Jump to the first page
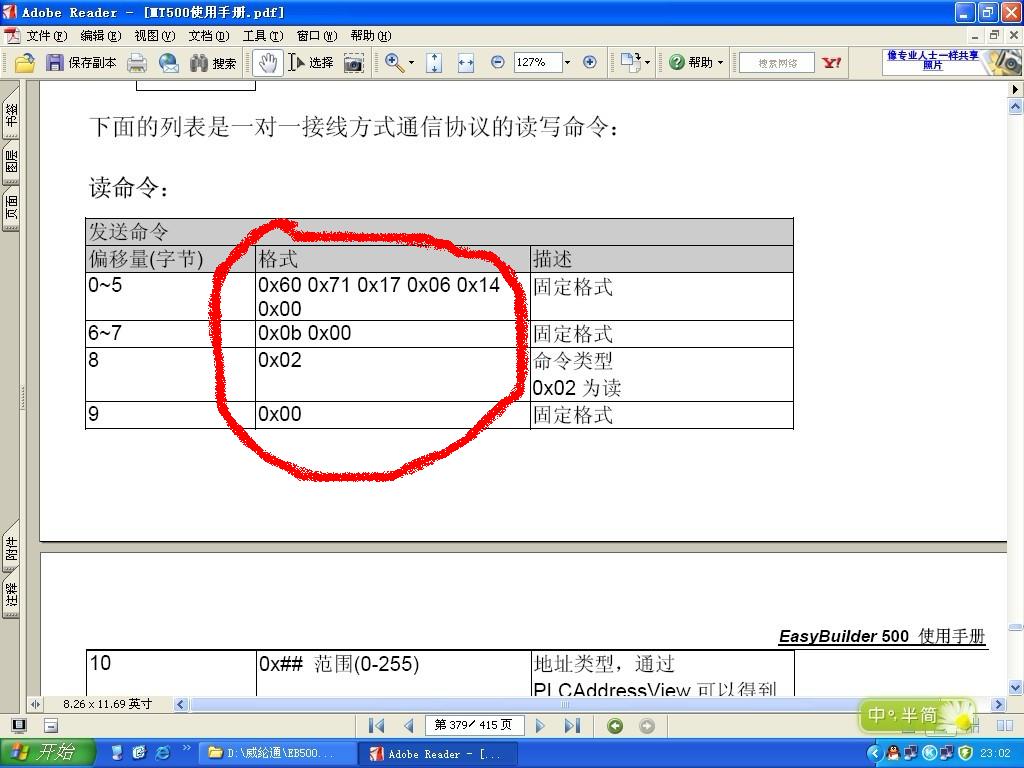This screenshot has height=768, width=1024. [x=377, y=726]
